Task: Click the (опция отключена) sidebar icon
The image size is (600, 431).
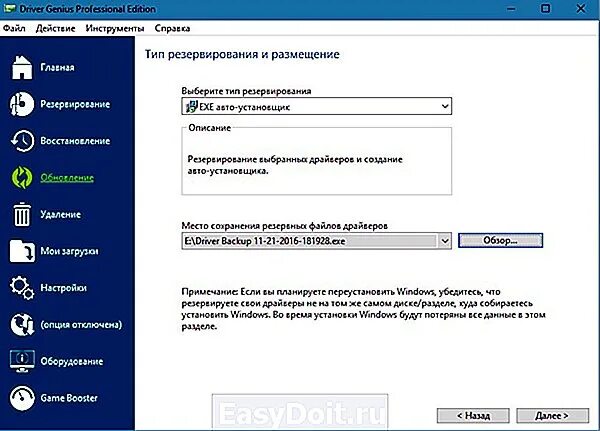Action: (x=22, y=324)
